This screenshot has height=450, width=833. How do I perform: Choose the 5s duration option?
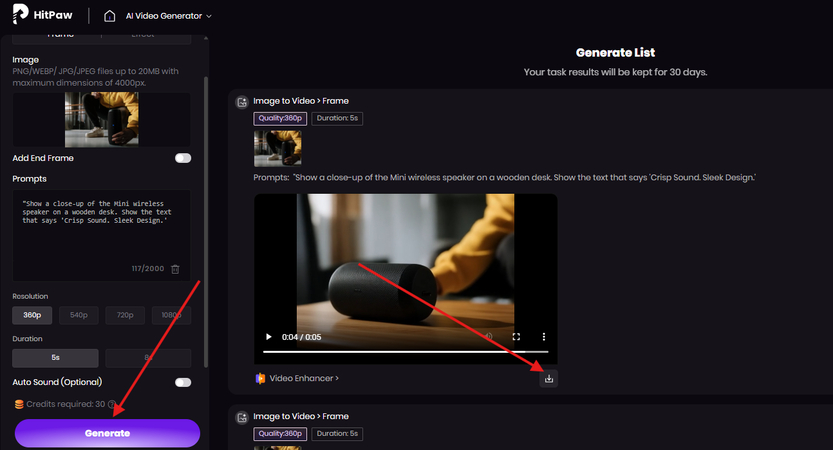click(55, 358)
